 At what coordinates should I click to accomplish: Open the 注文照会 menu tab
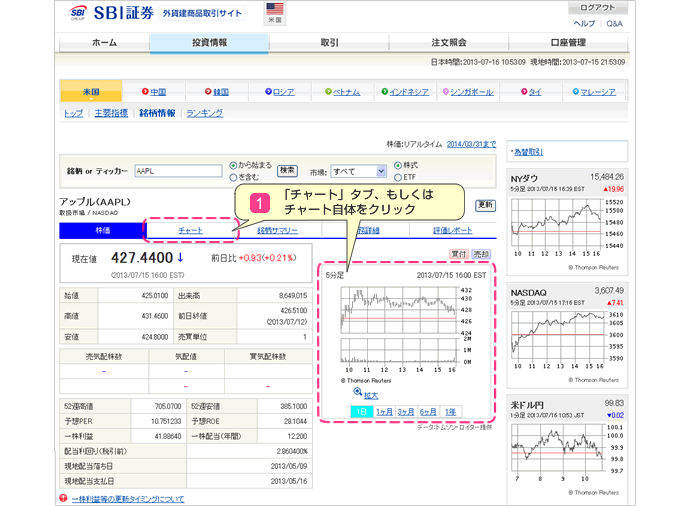[x=449, y=43]
